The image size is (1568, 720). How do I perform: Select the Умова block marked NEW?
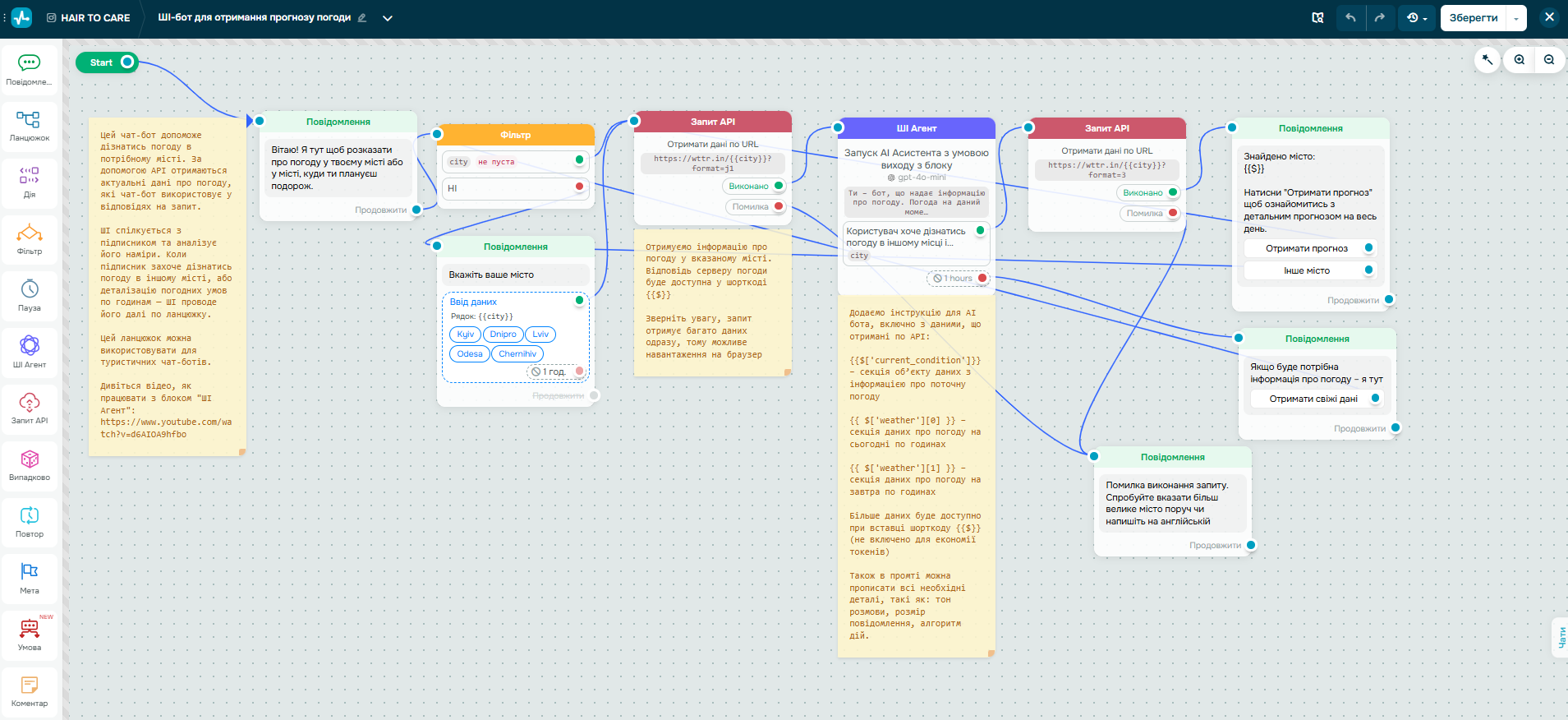[x=30, y=635]
